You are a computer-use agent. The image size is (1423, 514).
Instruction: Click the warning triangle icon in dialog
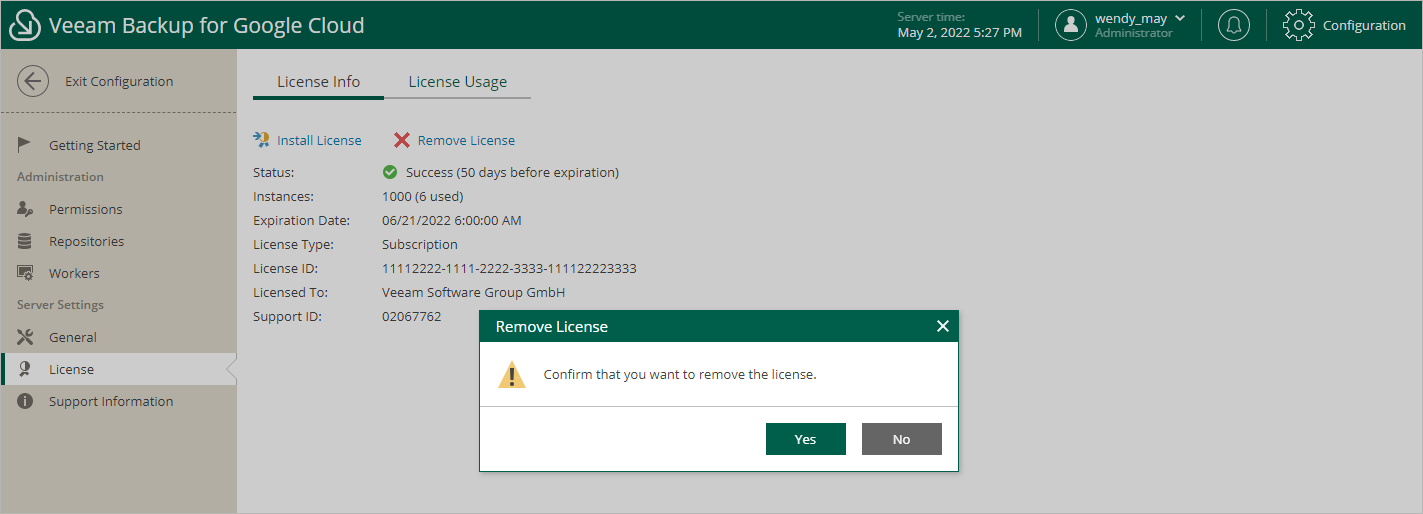(512, 375)
